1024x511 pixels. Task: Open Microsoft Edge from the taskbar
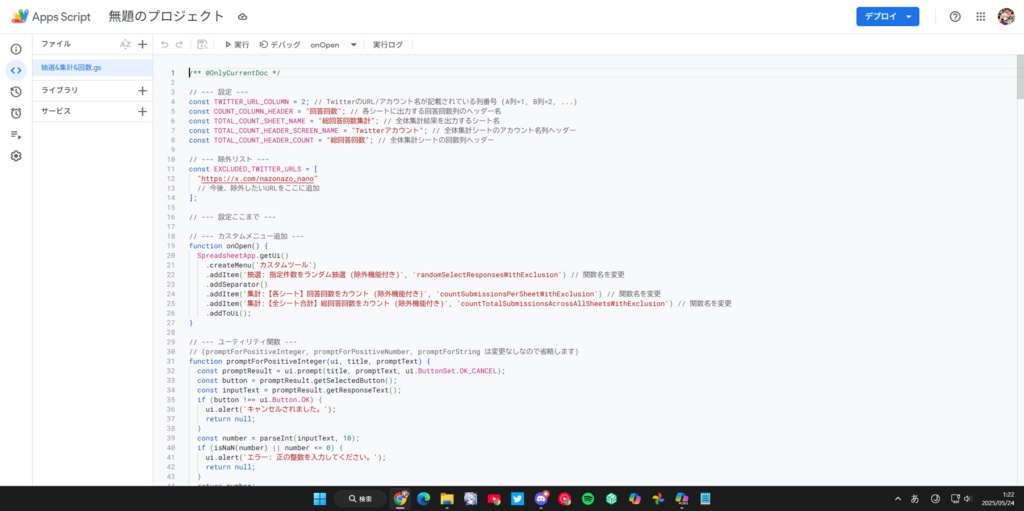[424, 499]
